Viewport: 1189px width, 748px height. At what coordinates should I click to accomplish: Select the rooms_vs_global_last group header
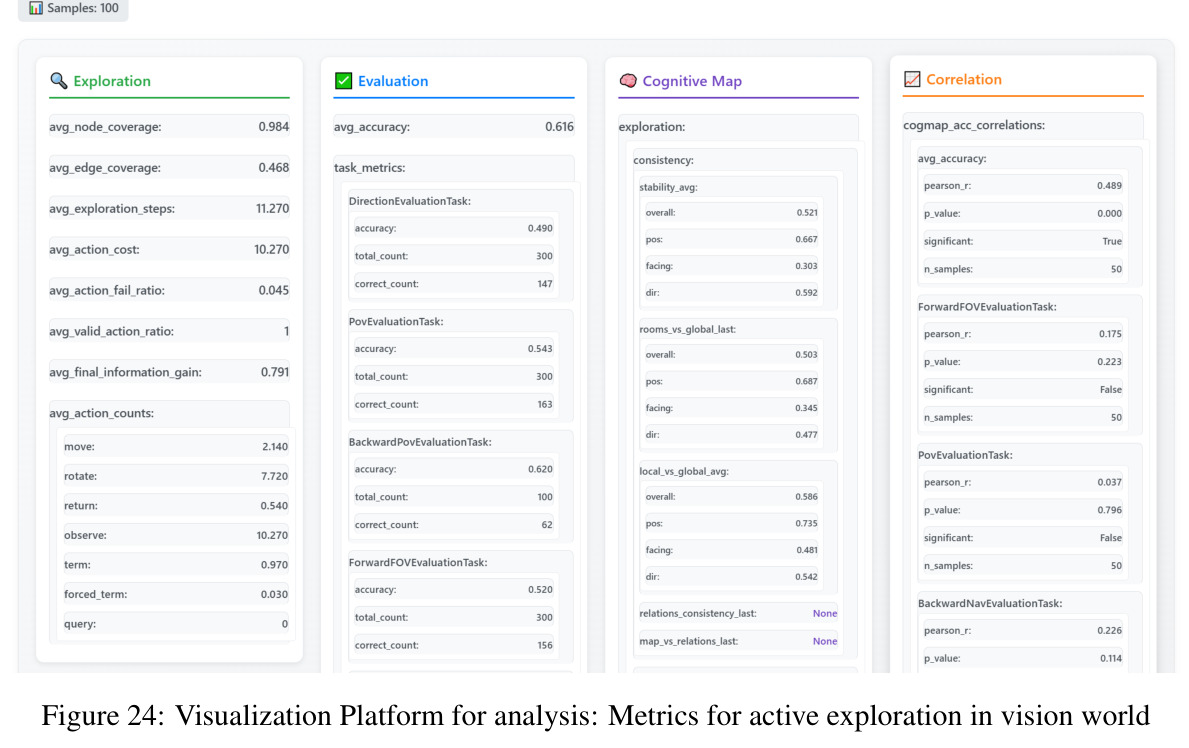(x=687, y=329)
